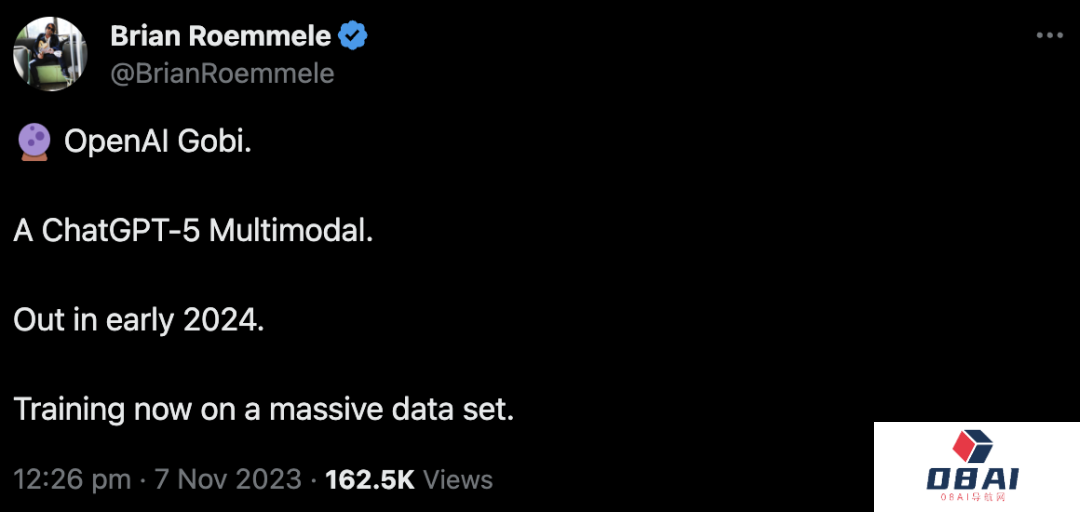Open the @BrianRoemmele handle link
Image resolution: width=1080 pixels, height=512 pixels.
coord(222,74)
